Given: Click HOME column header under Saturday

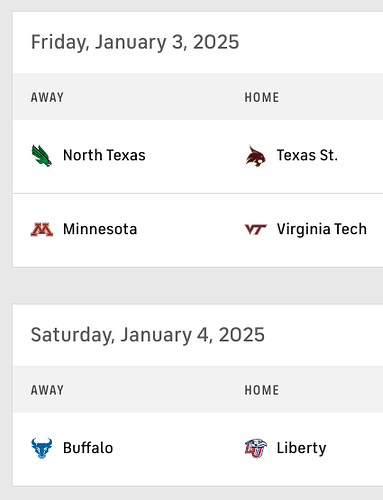Looking at the screenshot, I should pos(262,390).
